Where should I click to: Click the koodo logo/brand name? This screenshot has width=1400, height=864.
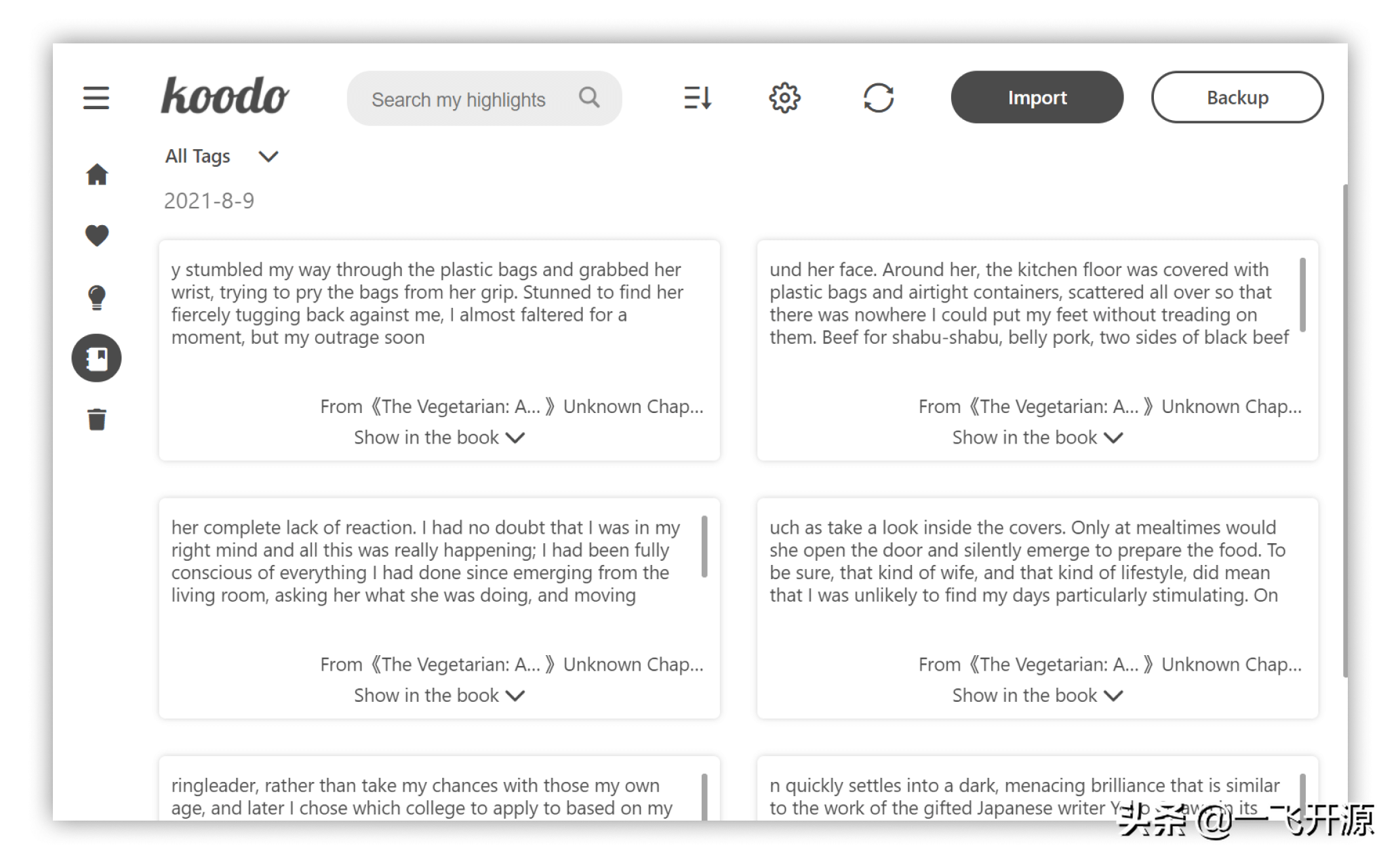[225, 97]
